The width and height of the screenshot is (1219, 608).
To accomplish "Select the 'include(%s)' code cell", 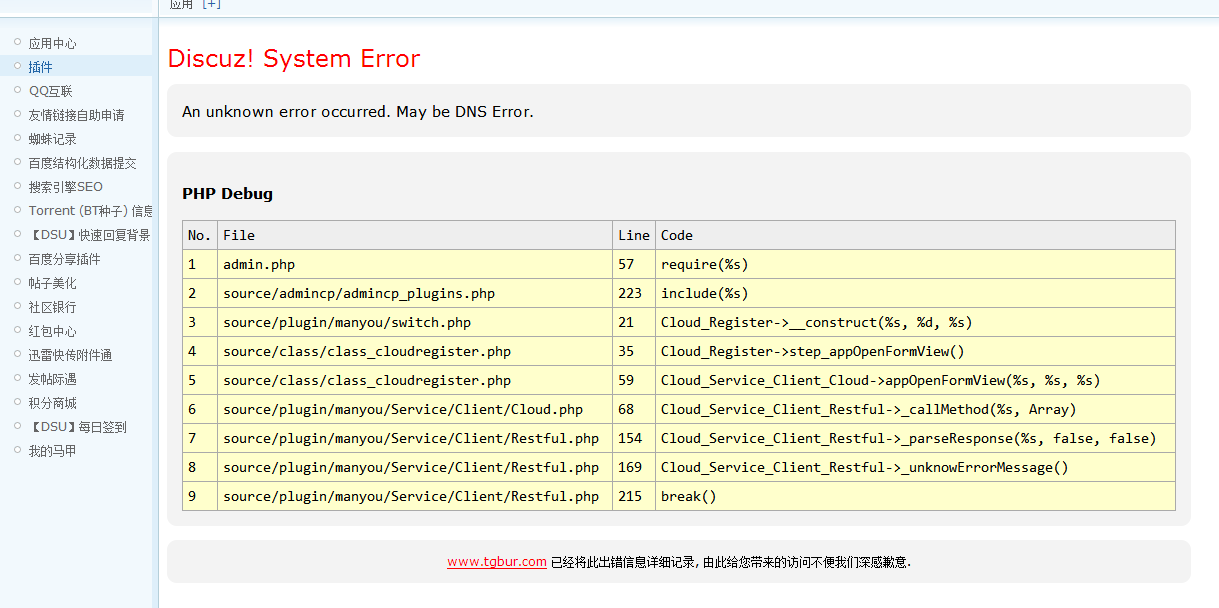I will [x=915, y=293].
